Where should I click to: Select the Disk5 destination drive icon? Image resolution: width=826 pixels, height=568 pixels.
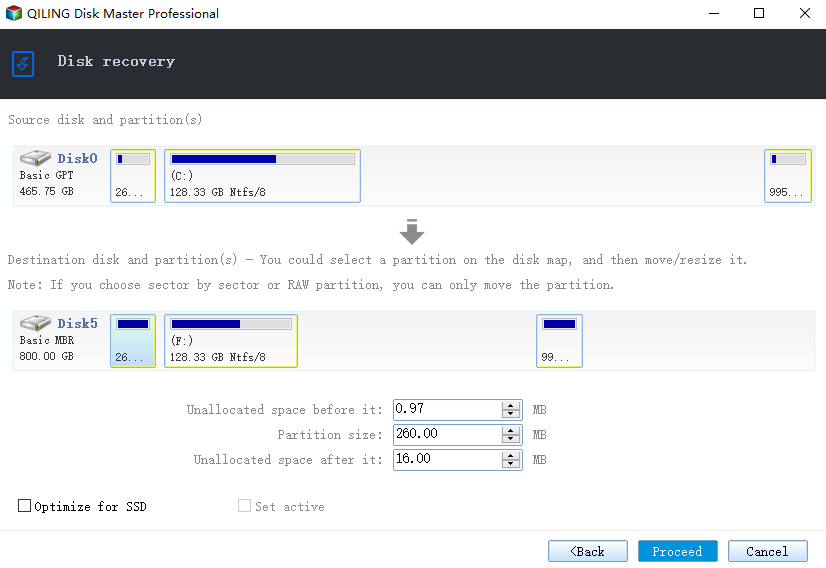coord(35,322)
